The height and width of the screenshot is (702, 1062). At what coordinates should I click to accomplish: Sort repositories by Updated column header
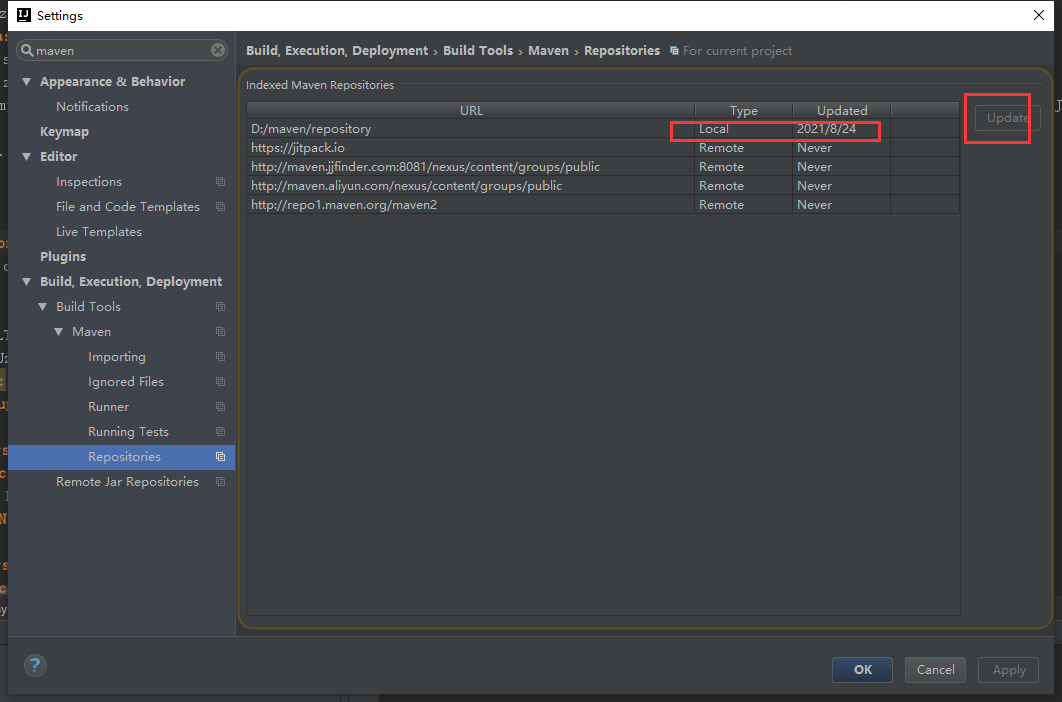coord(841,110)
